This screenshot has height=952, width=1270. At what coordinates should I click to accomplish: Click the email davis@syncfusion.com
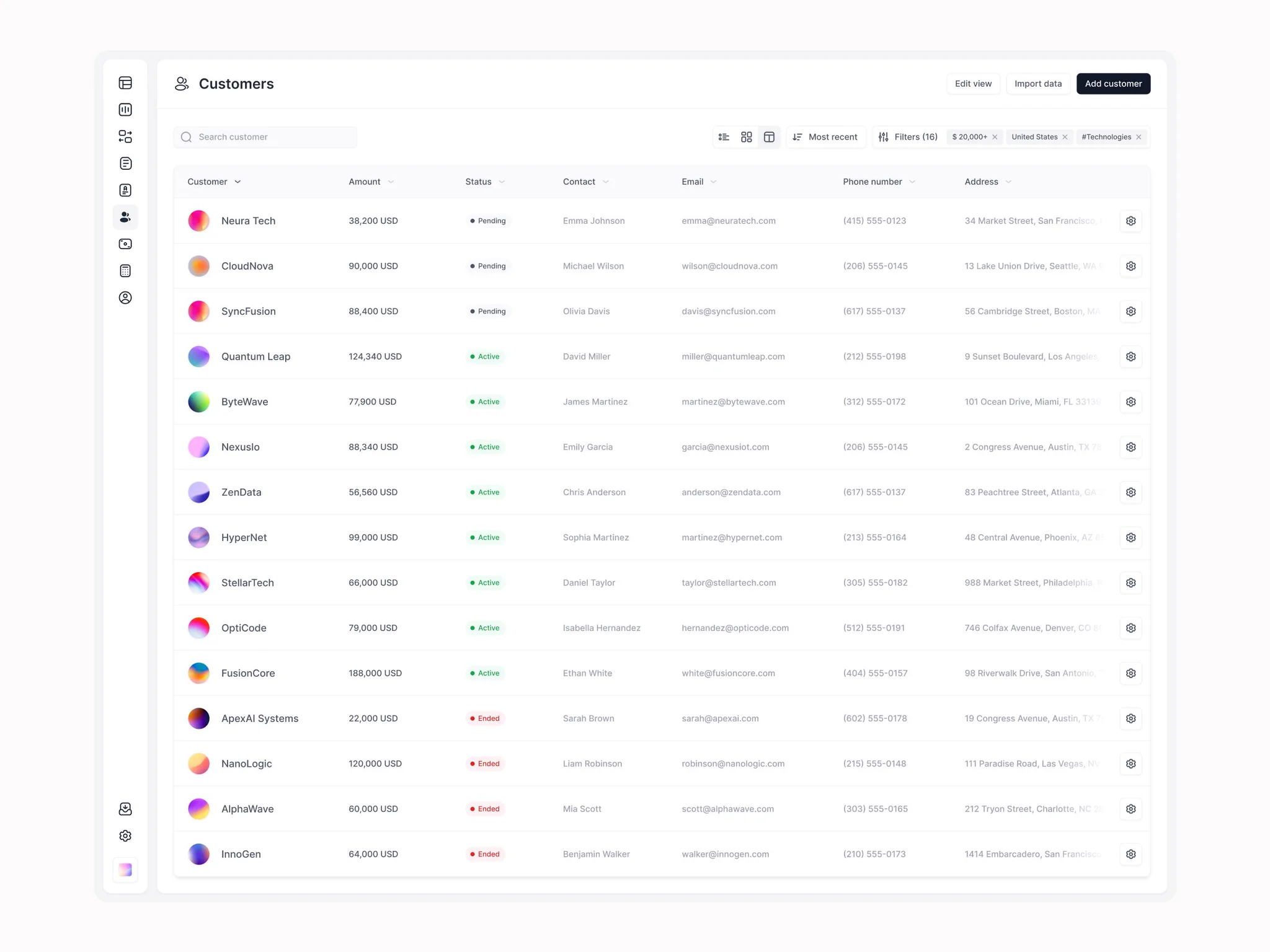pyautogui.click(x=728, y=311)
